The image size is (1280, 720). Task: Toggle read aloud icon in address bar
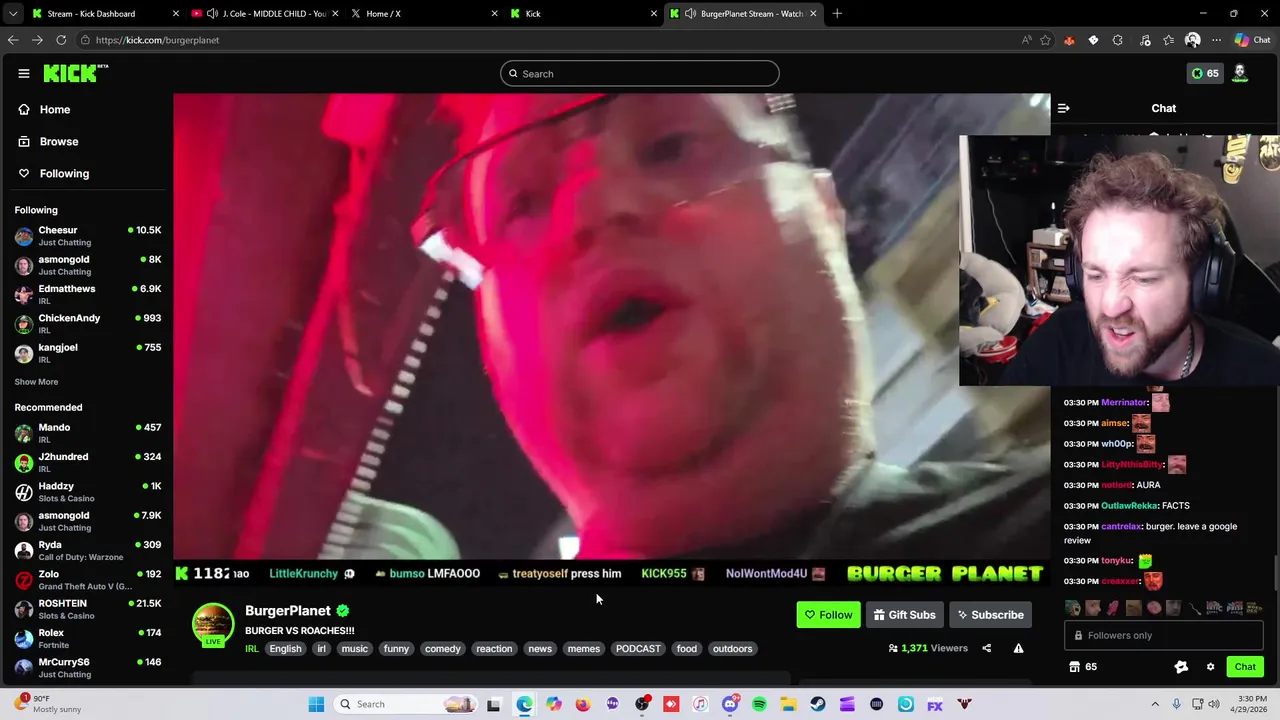pos(1026,40)
